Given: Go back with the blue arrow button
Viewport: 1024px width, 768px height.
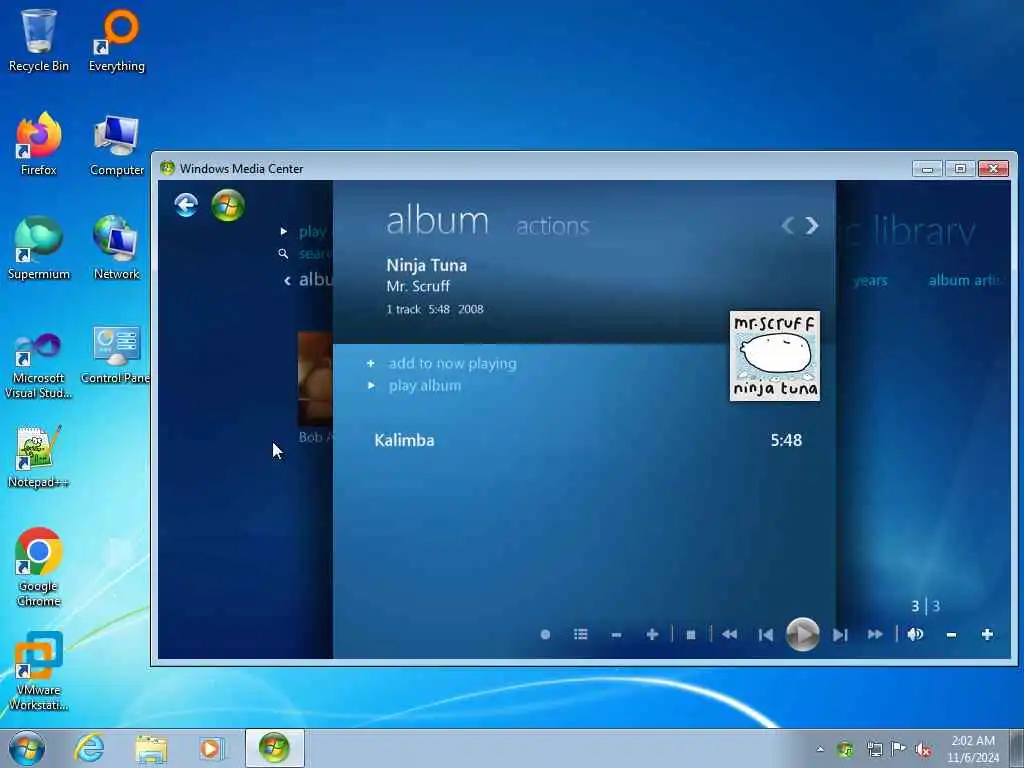Looking at the screenshot, I should [186, 205].
